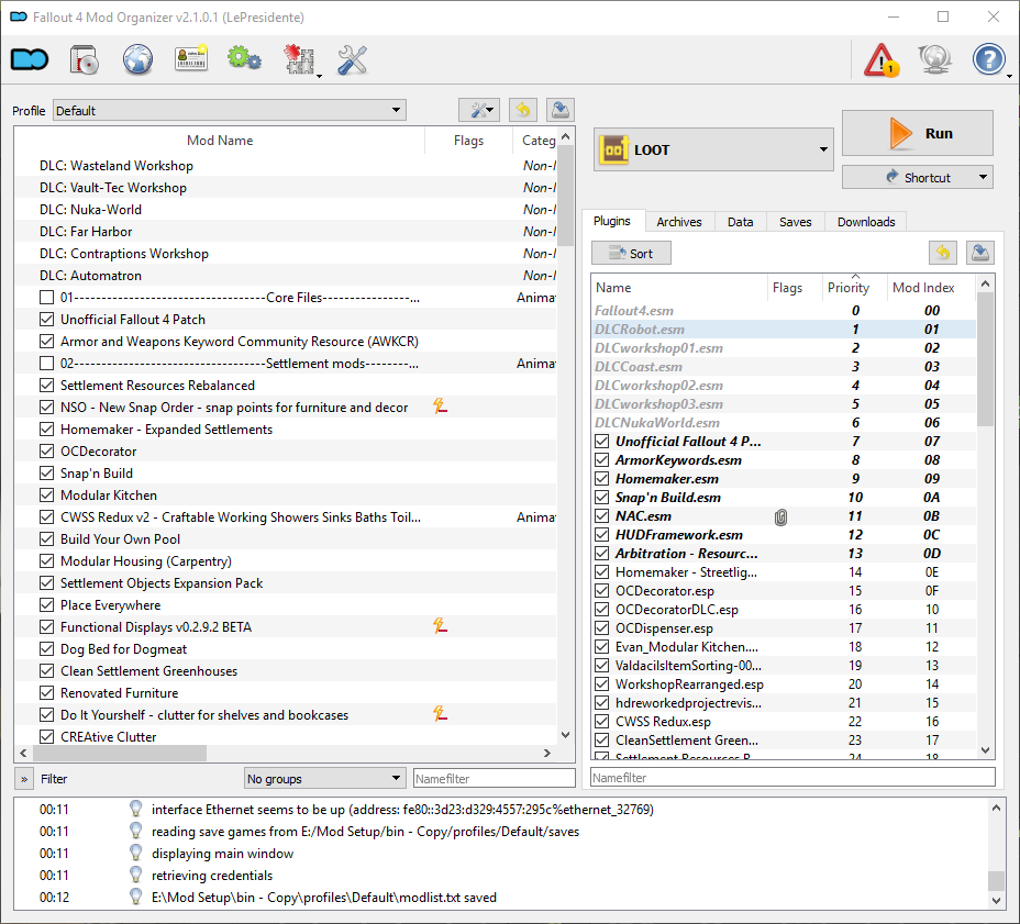
Task: Click Do It Yourshelf conflict flag icon
Action: click(440, 714)
